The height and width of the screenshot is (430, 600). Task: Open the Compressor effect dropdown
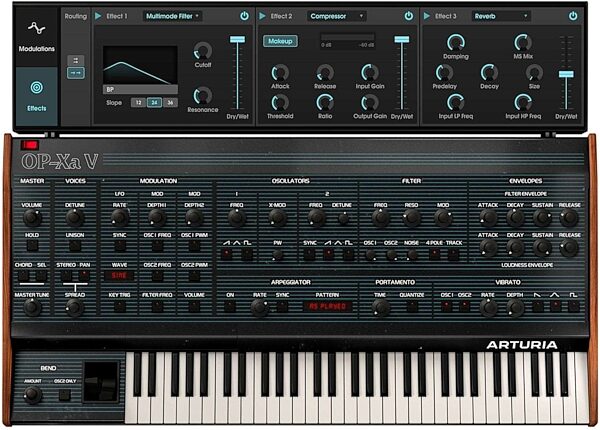[x=336, y=16]
